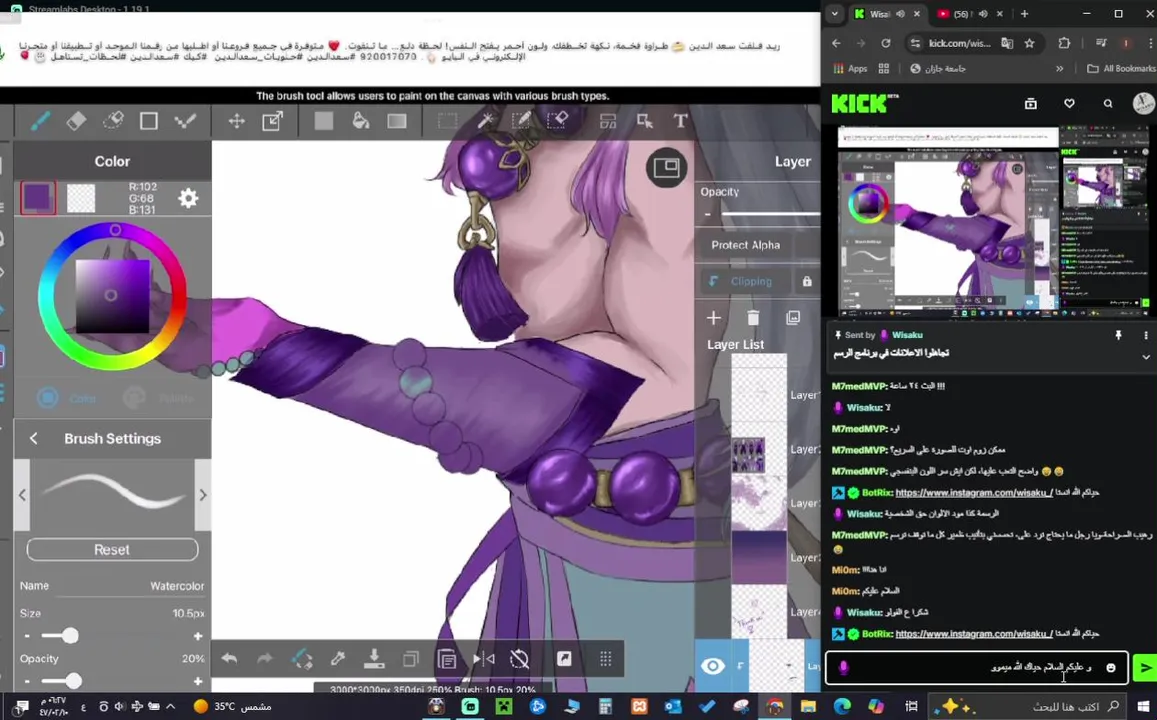The height and width of the screenshot is (720, 1157).
Task: Select the Magic Wand tool
Action: point(485,121)
